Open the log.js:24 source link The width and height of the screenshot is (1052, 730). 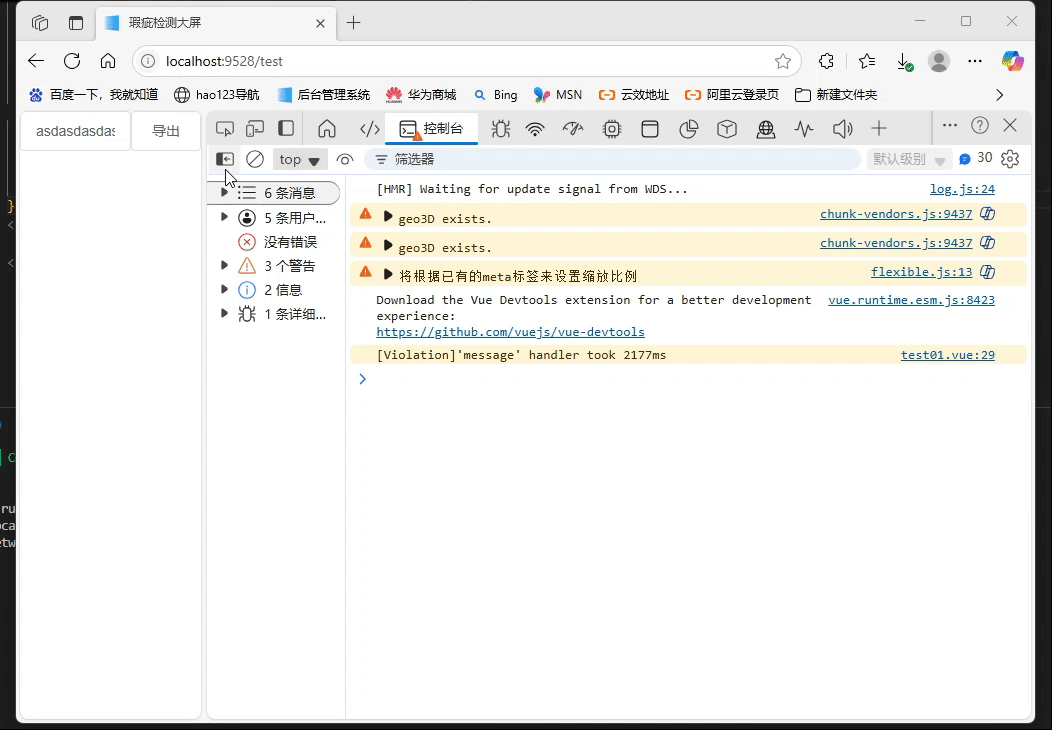pyautogui.click(x=962, y=189)
